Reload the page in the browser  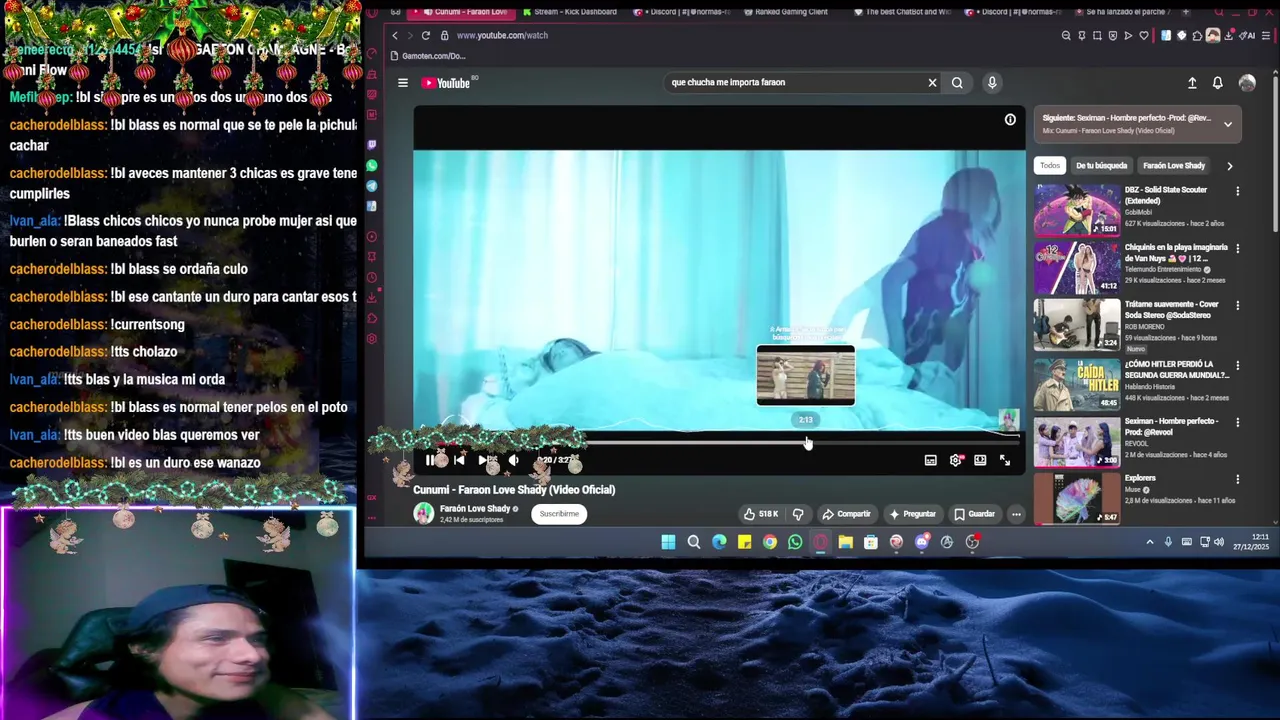click(x=425, y=35)
